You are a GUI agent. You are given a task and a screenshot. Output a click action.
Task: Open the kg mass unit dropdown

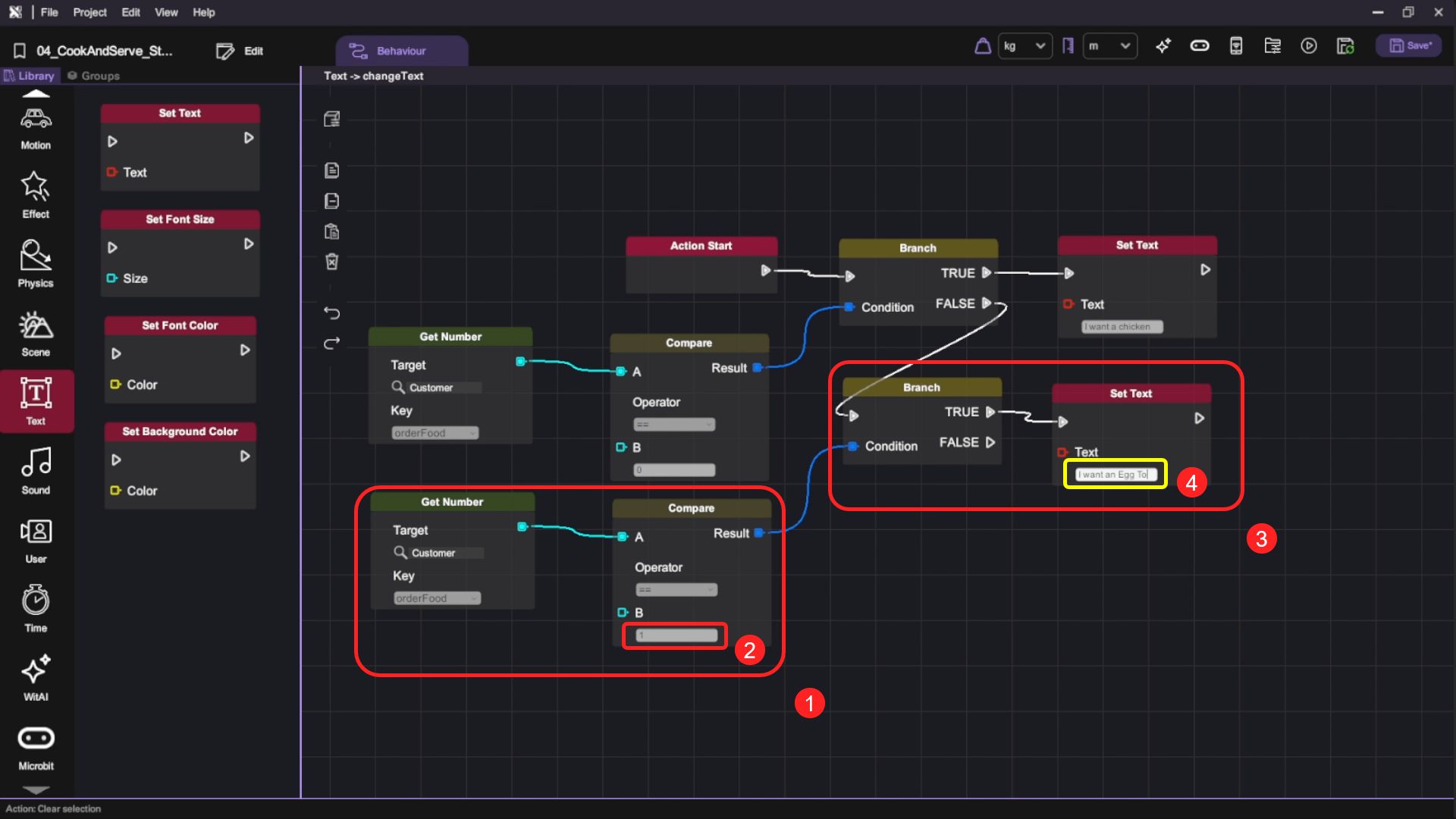point(1025,46)
